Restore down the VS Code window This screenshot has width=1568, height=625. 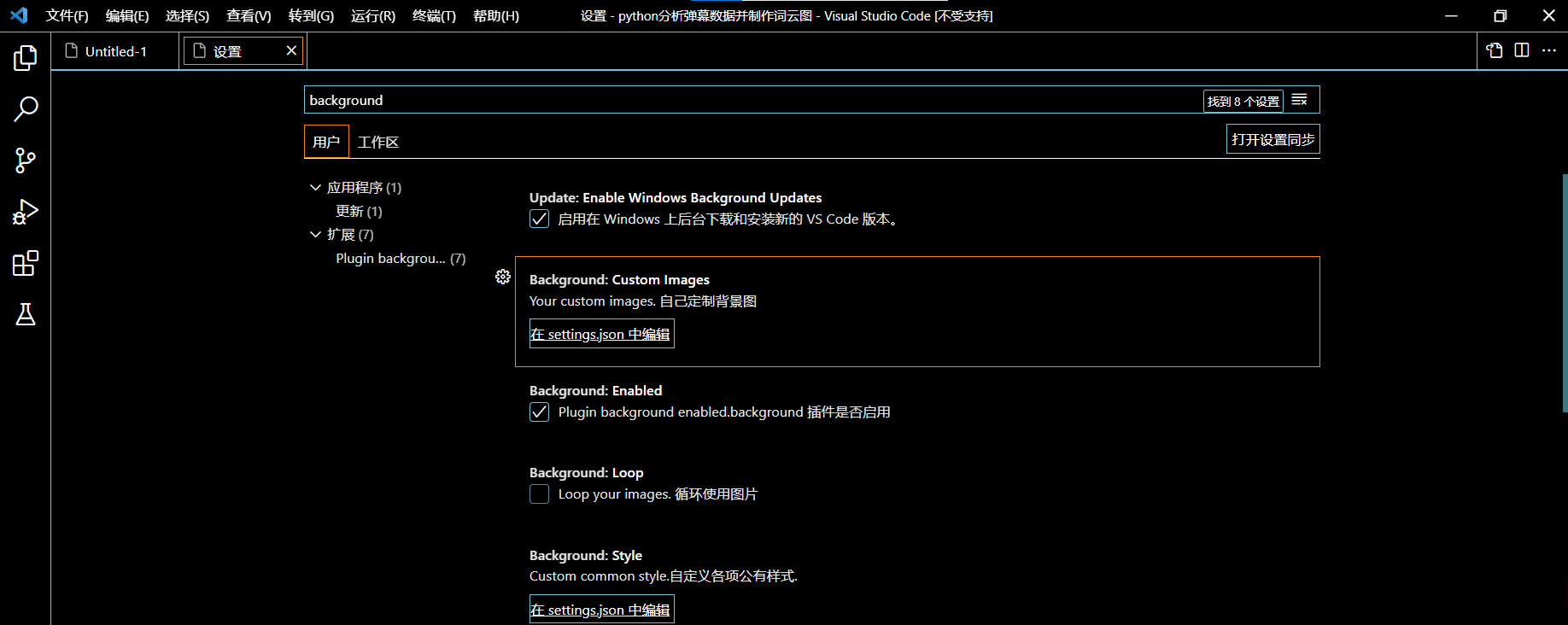tap(1501, 15)
